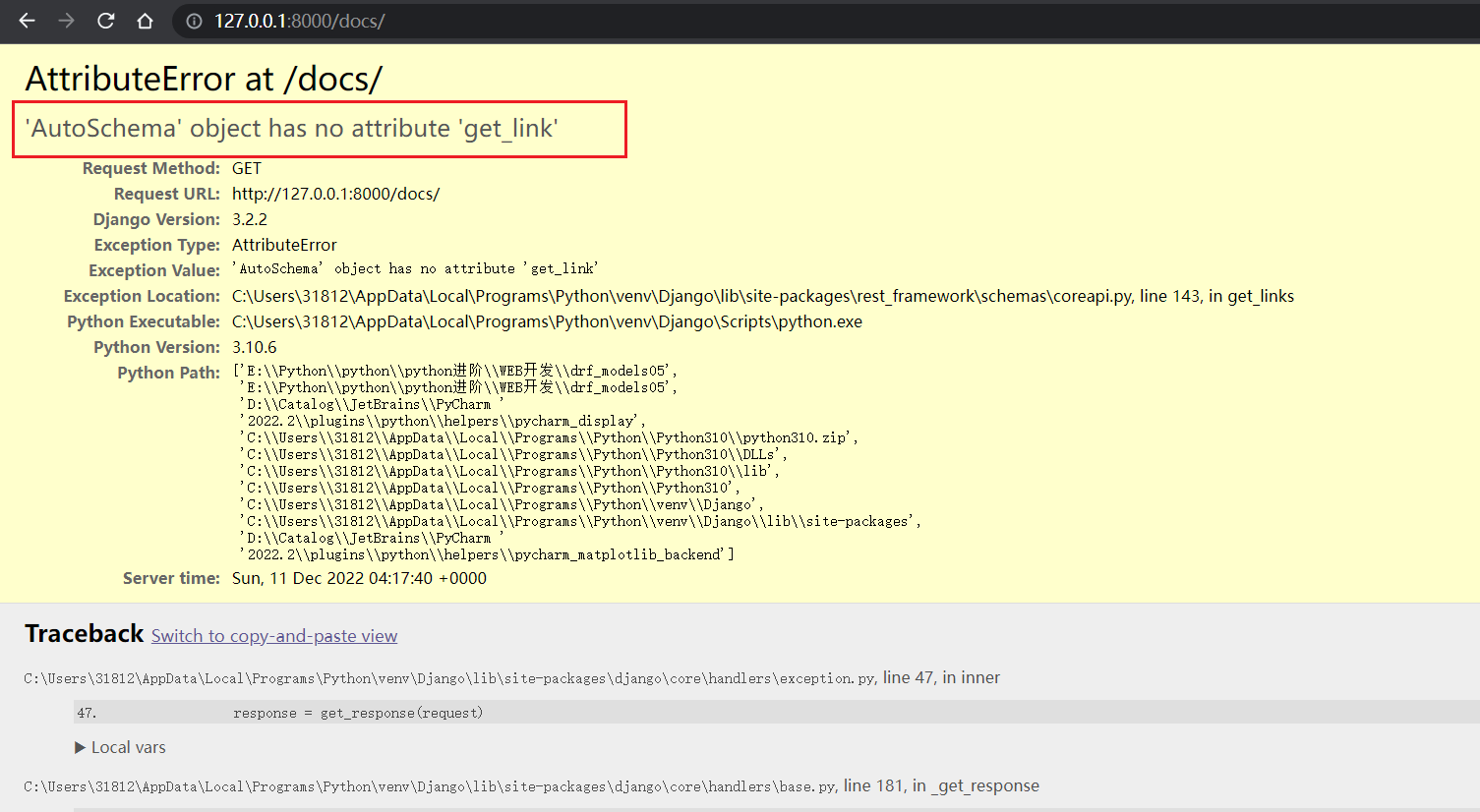Click the Request Method label

151,168
